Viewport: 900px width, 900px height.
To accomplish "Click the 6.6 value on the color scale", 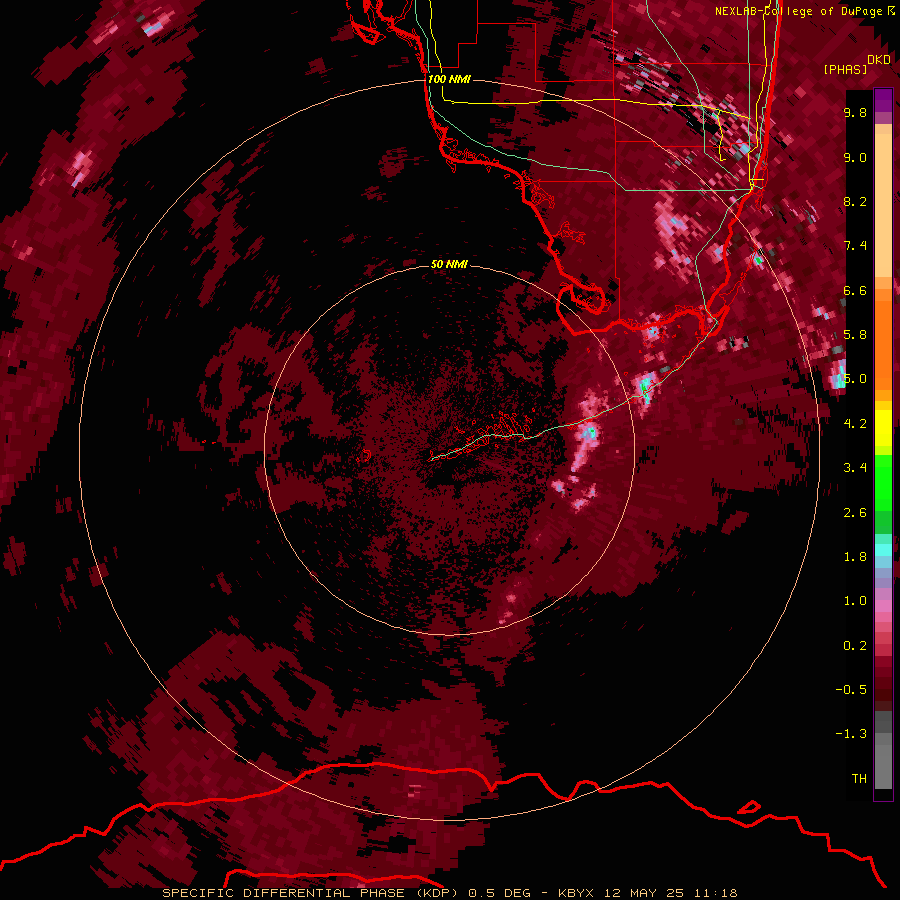I will click(x=855, y=290).
